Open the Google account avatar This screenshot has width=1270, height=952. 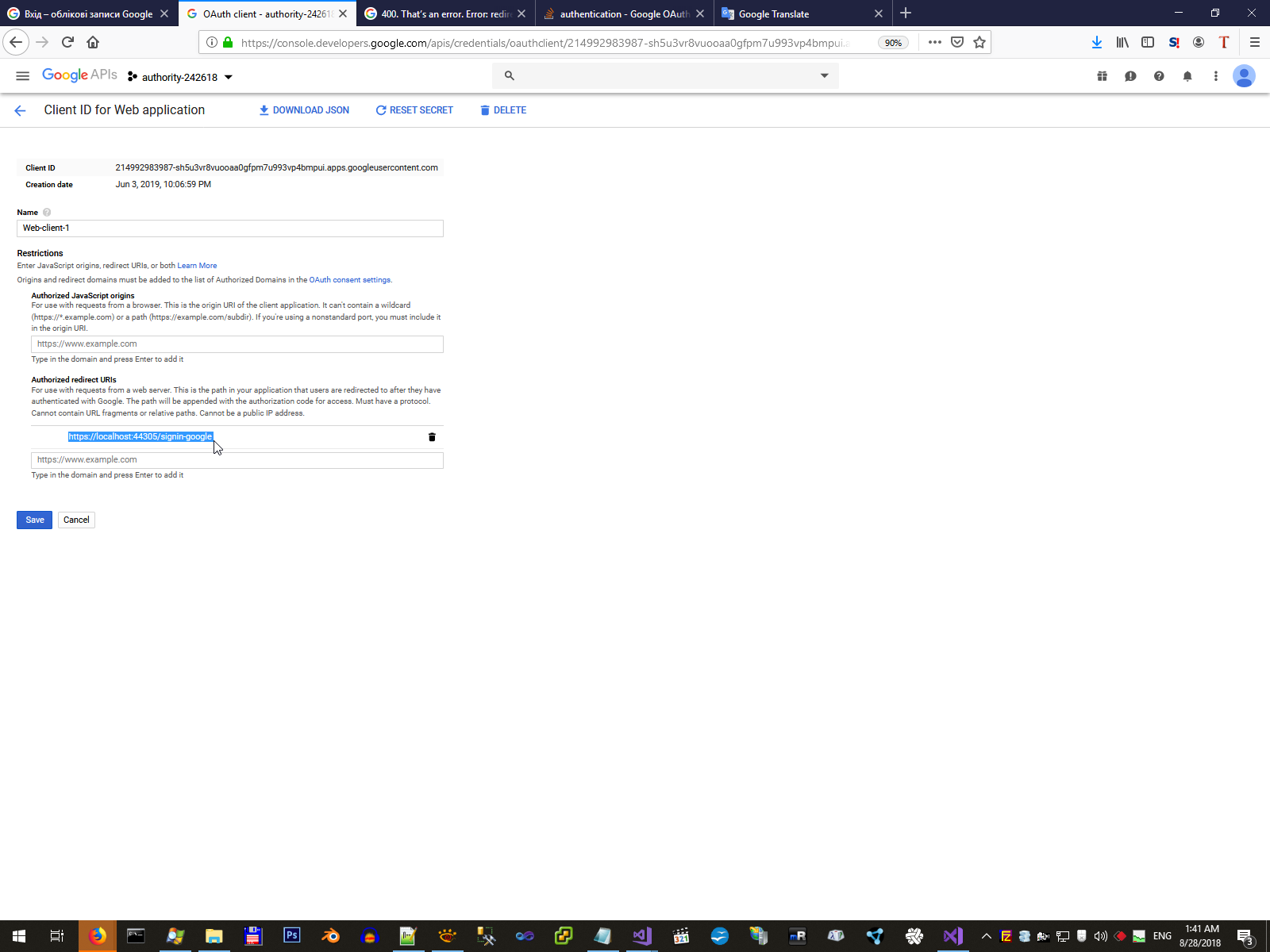(x=1244, y=76)
